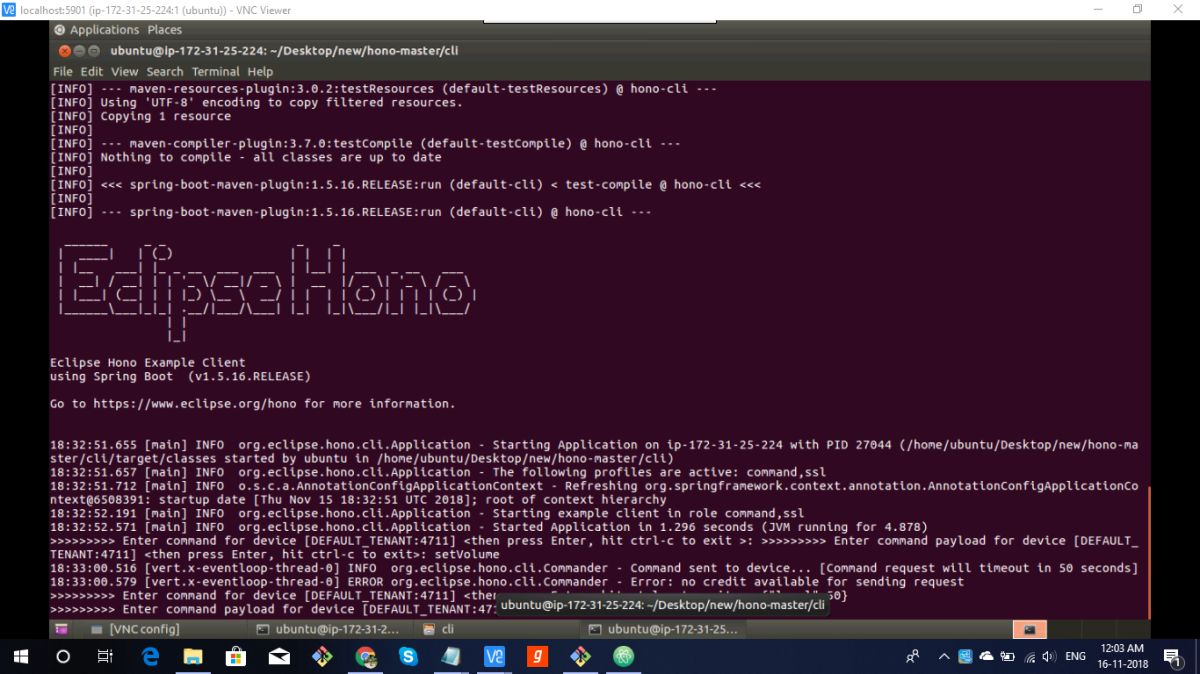Open the notepad-style app next to Skype
Image resolution: width=1200 pixels, height=674 pixels.
451,657
